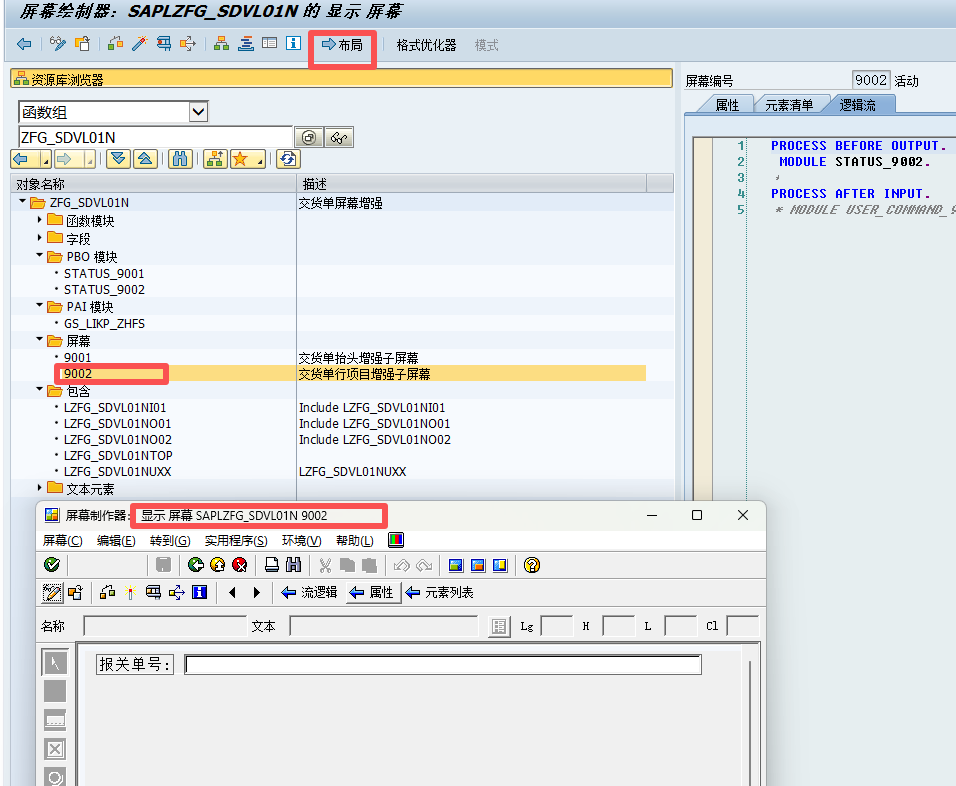This screenshot has height=786, width=956.
Task: Open the previous-object arrow dropdown in browser toolbar
Action: [46, 160]
